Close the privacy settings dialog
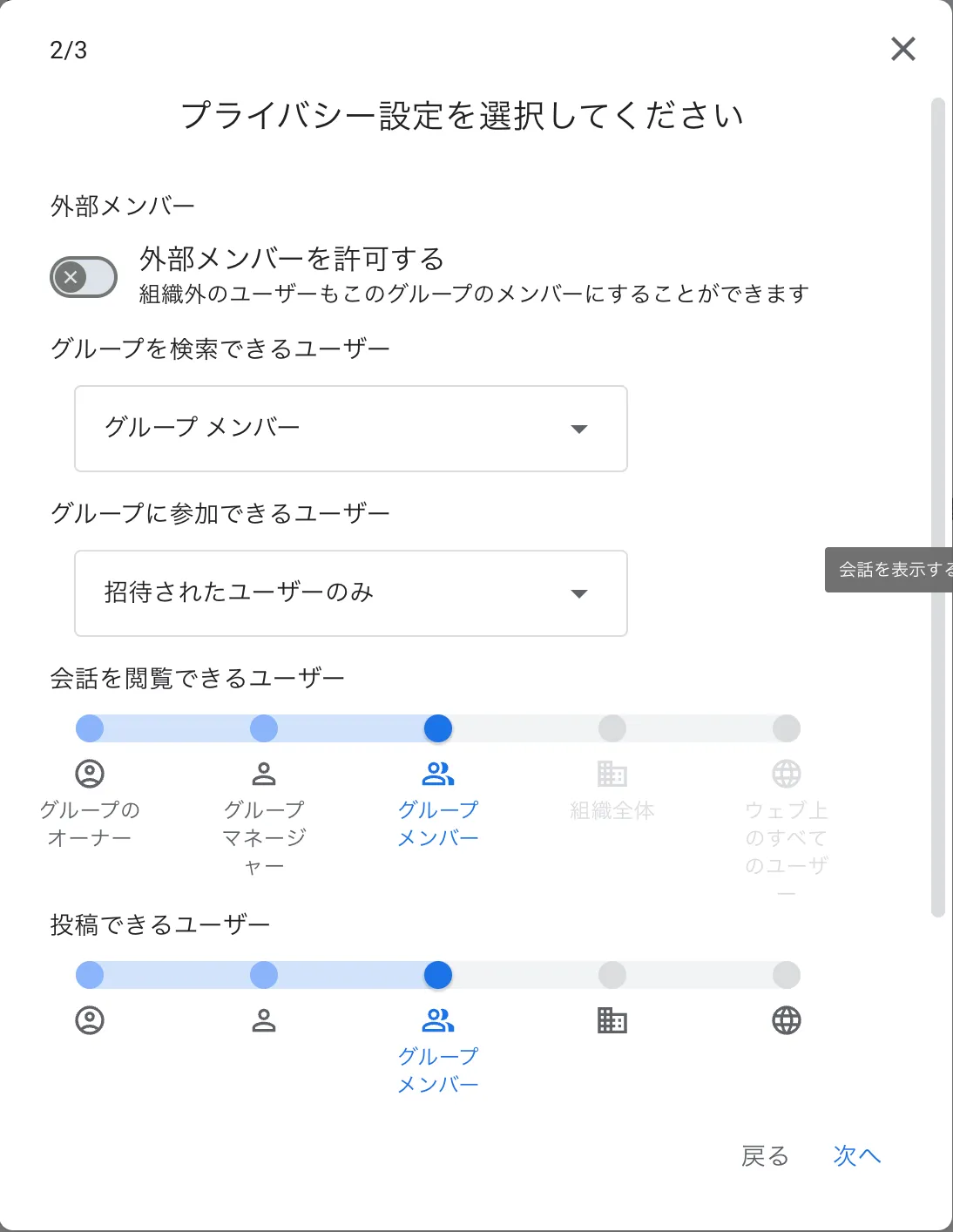Image resolution: width=953 pixels, height=1232 pixels. (x=903, y=49)
